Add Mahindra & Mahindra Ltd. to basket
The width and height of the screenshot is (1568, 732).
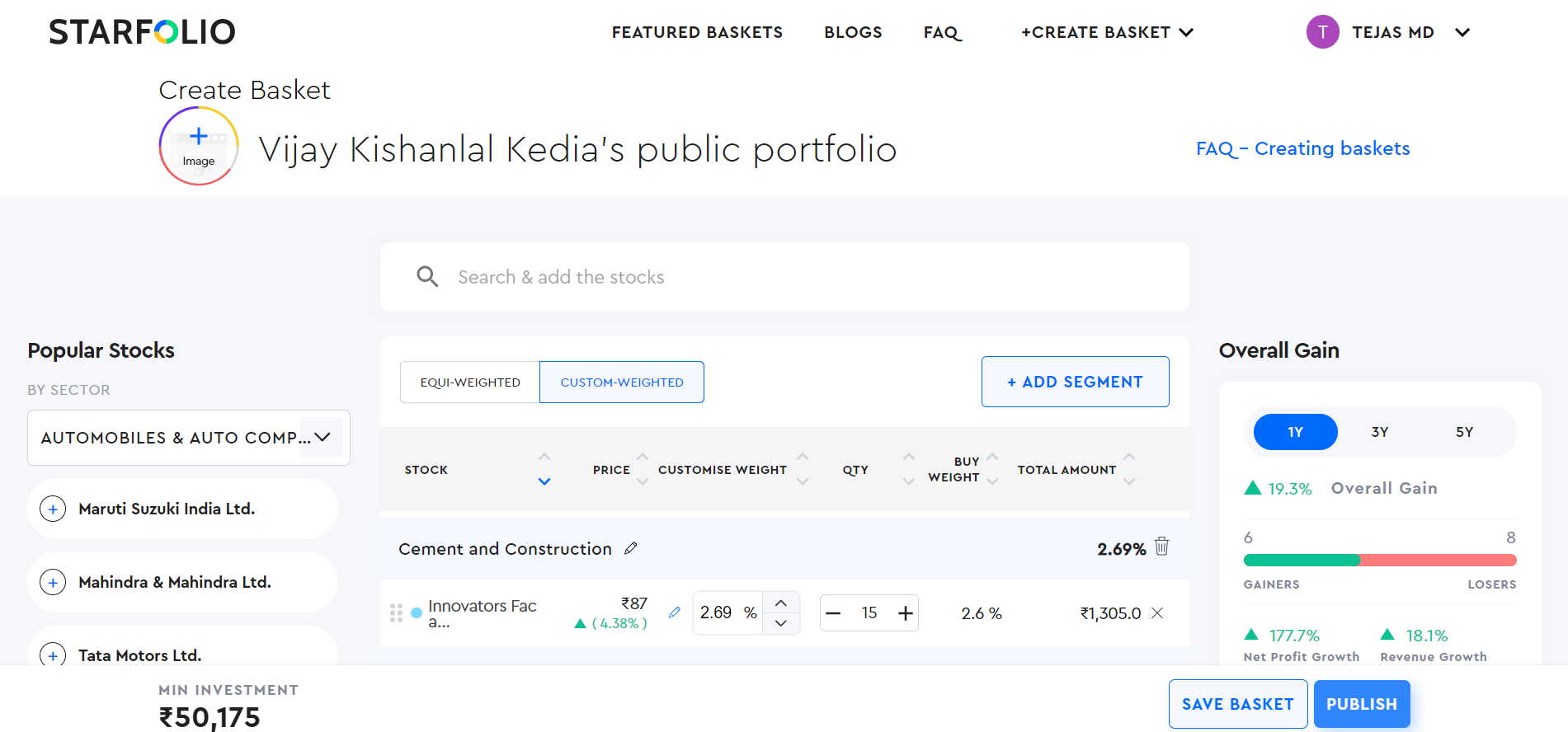tap(54, 583)
